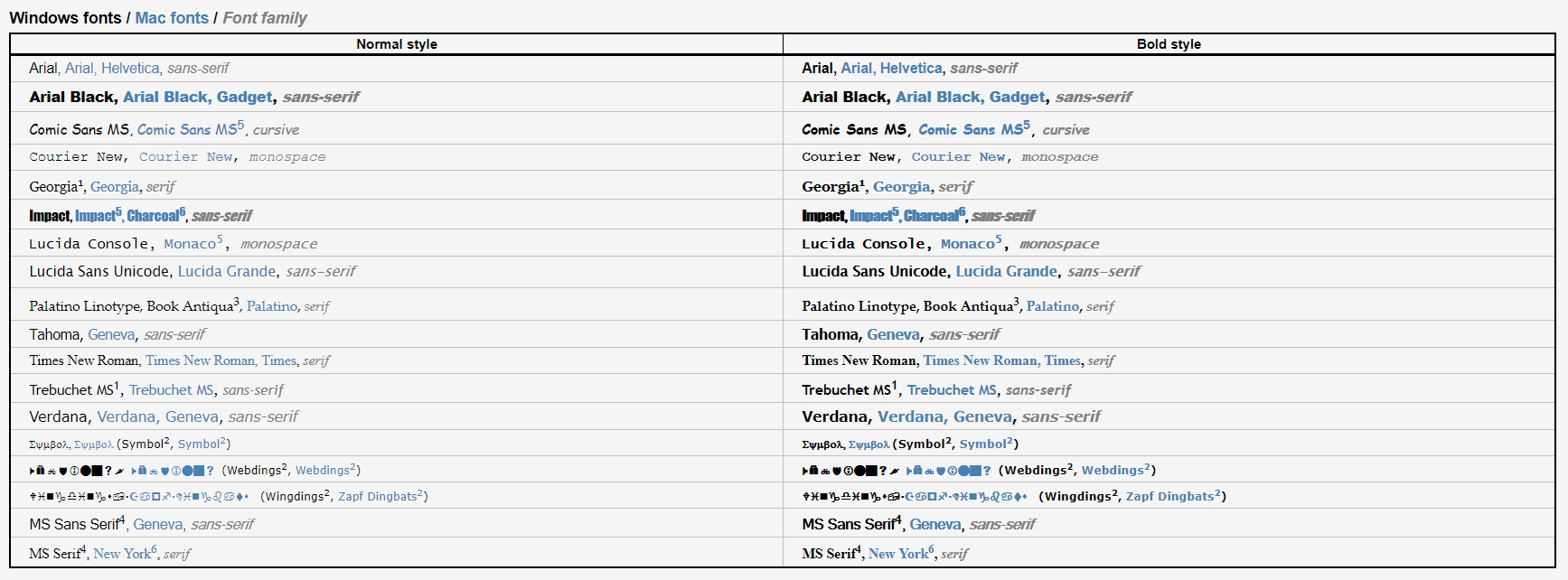This screenshot has width=1568, height=580.
Task: Click black 'Impact' in the Bold style column
Action: tap(823, 216)
